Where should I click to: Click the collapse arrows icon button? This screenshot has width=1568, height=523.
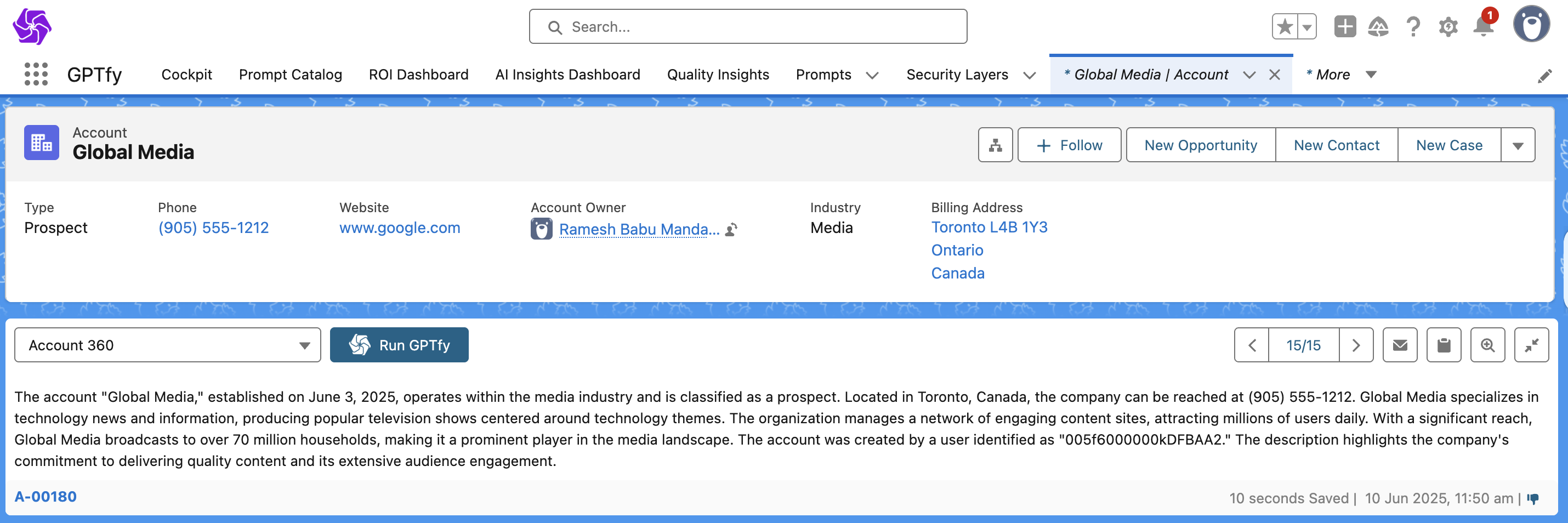1531,345
